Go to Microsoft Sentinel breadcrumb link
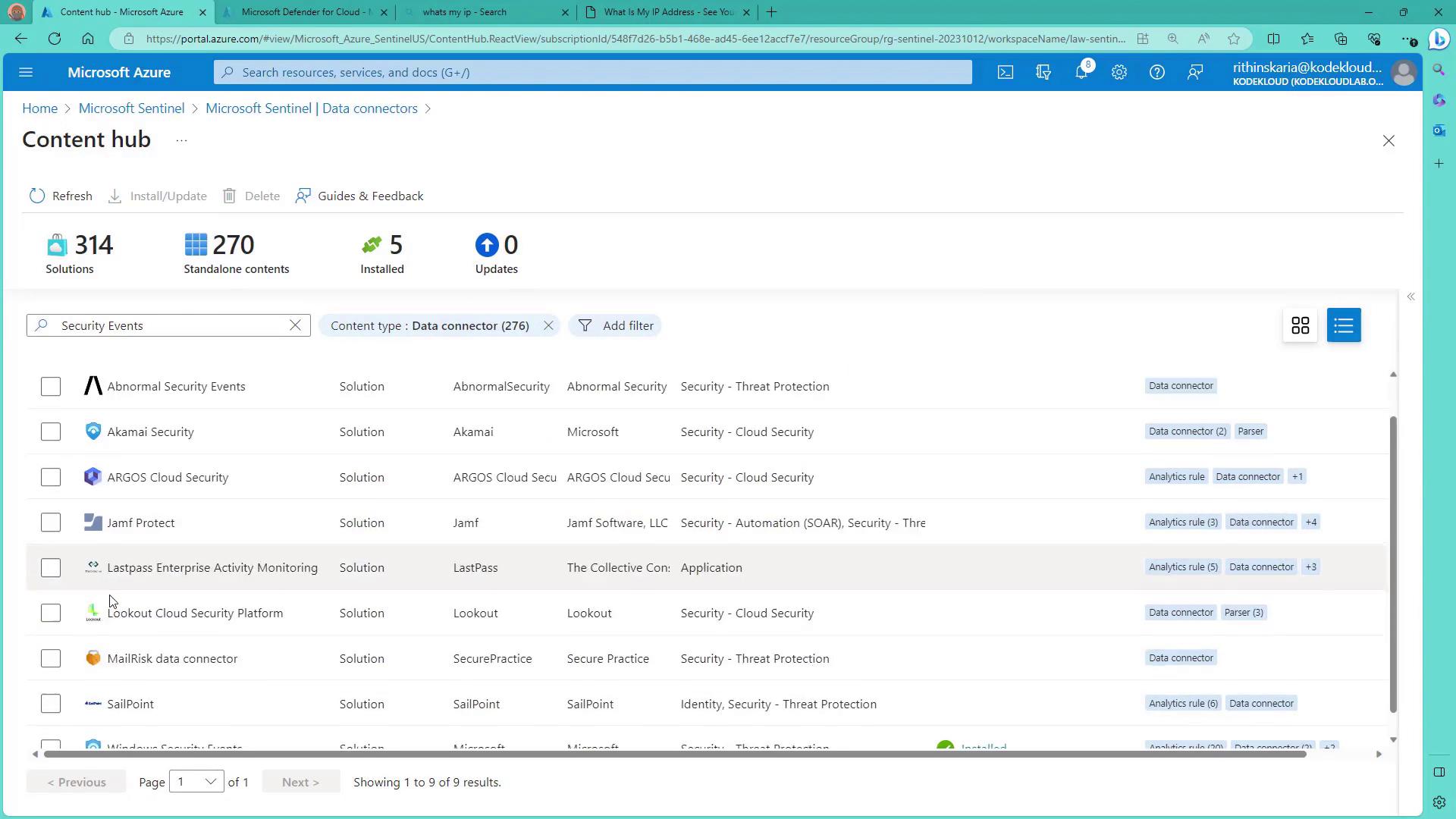 [131, 108]
